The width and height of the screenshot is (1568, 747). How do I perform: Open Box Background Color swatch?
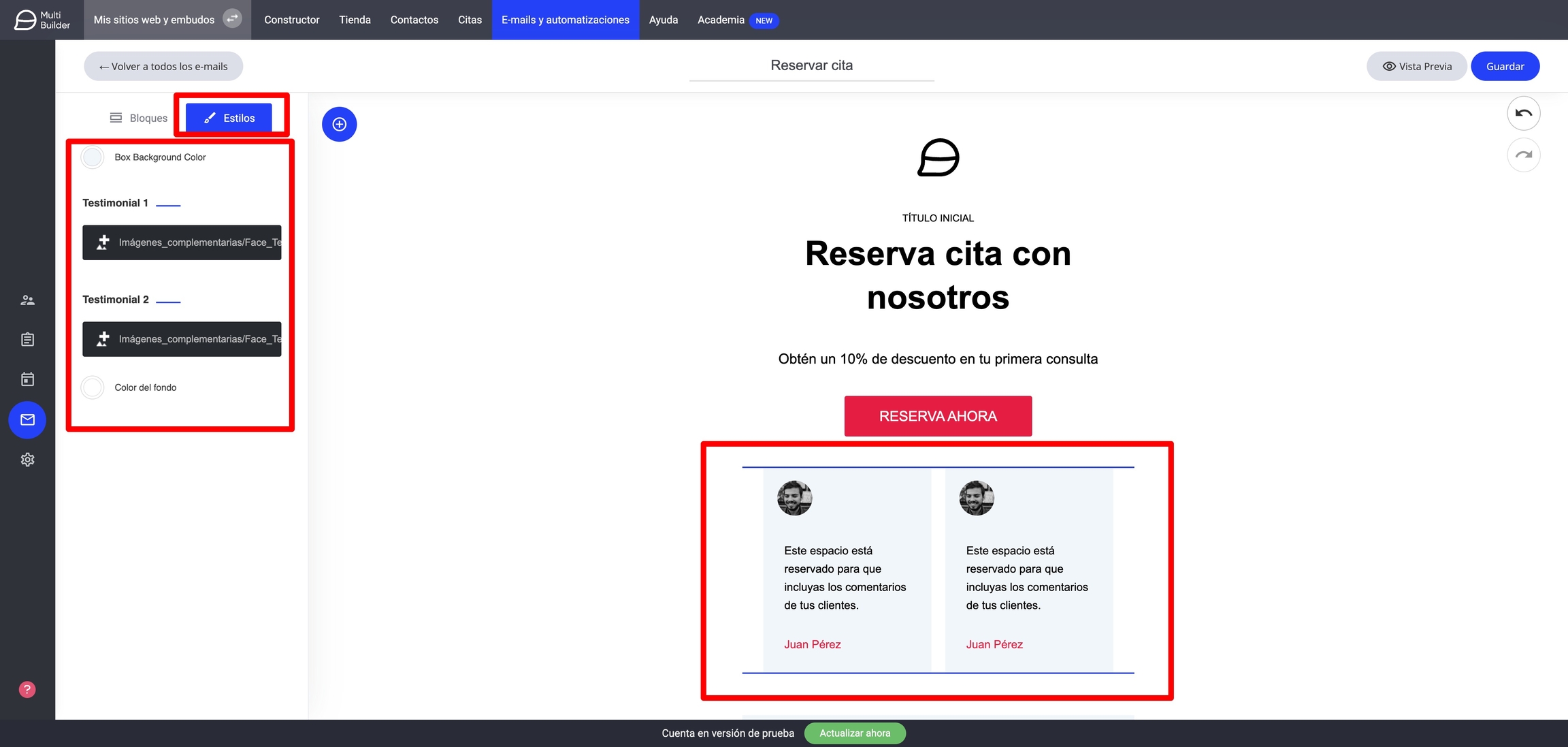[x=93, y=157]
